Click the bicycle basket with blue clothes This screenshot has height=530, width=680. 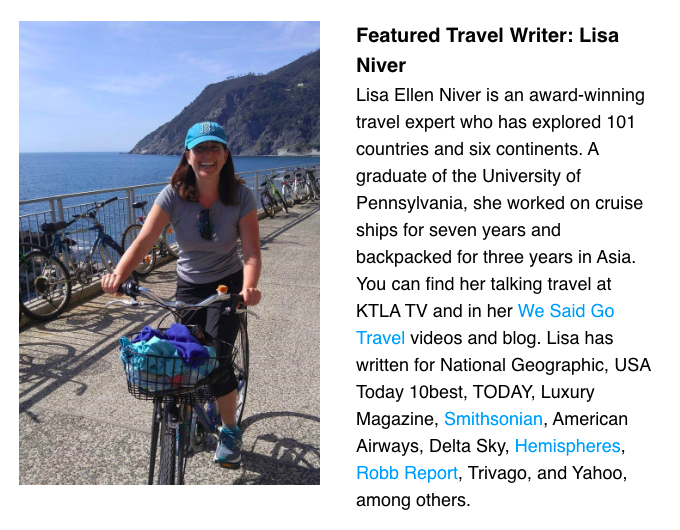pyautogui.click(x=177, y=363)
